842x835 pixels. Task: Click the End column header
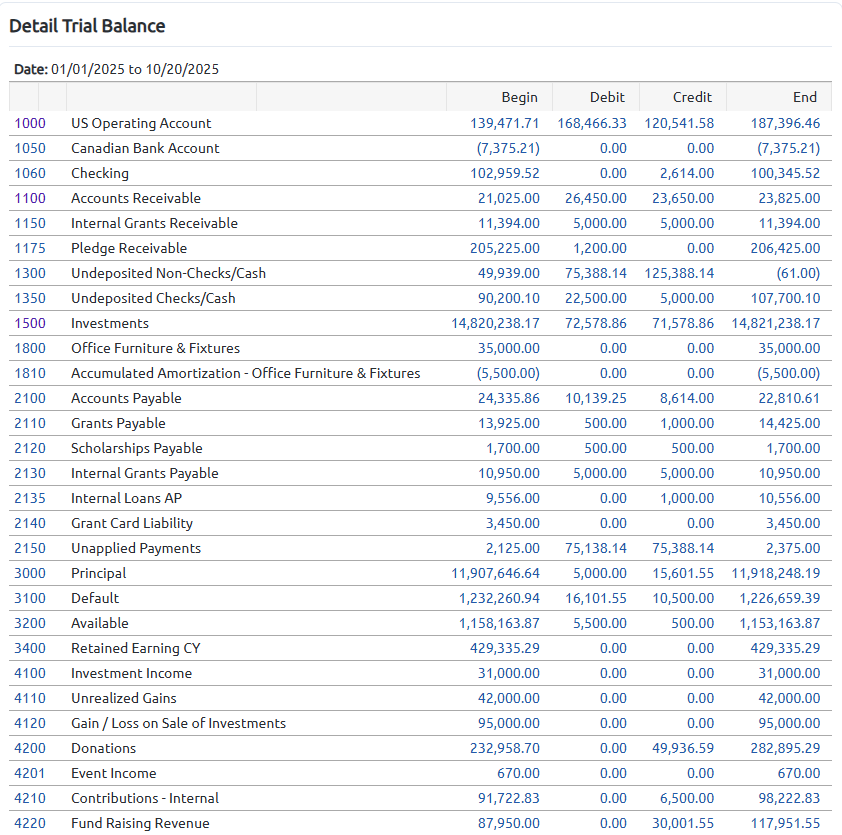tap(805, 97)
